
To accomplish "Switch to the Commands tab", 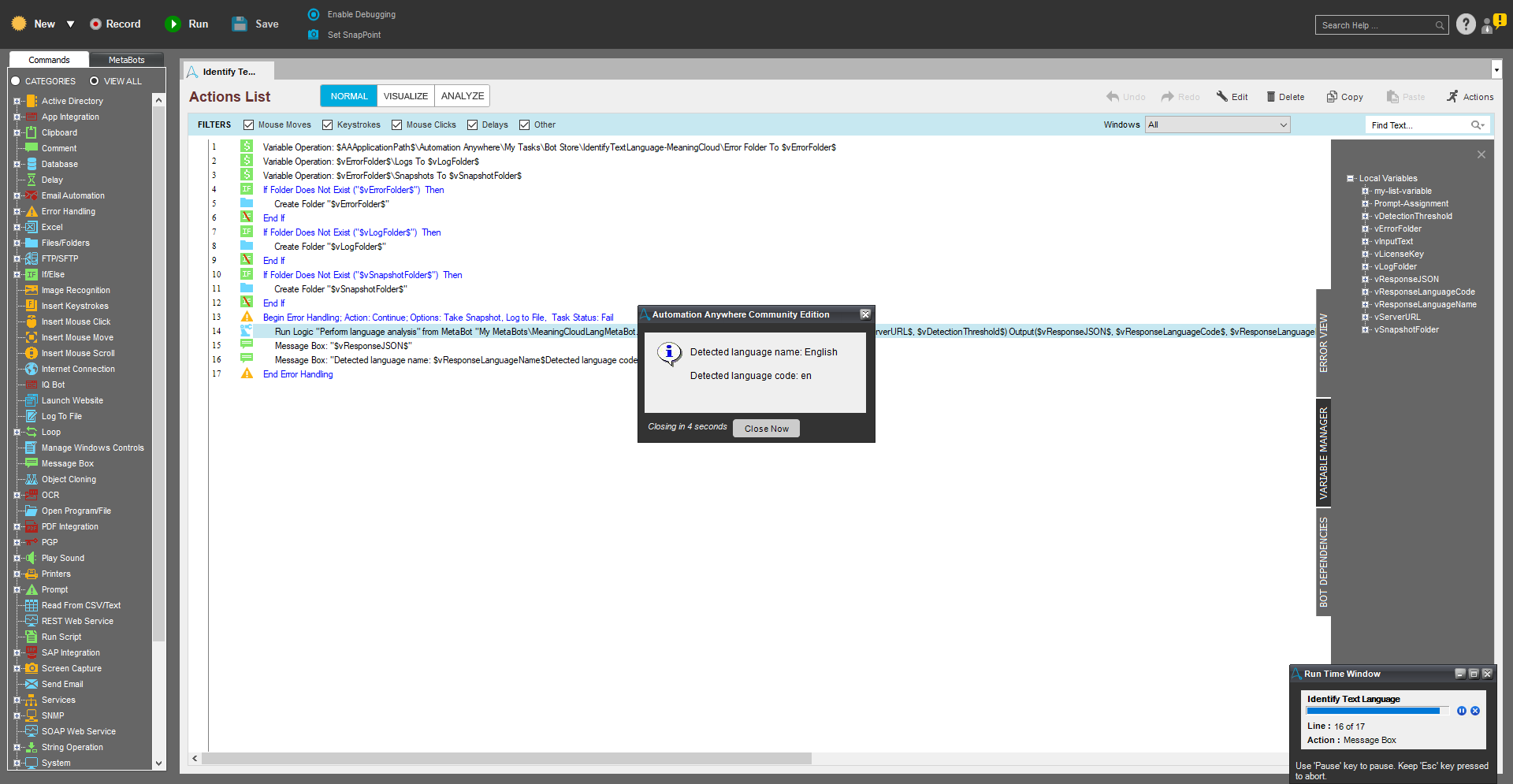I will point(49,60).
